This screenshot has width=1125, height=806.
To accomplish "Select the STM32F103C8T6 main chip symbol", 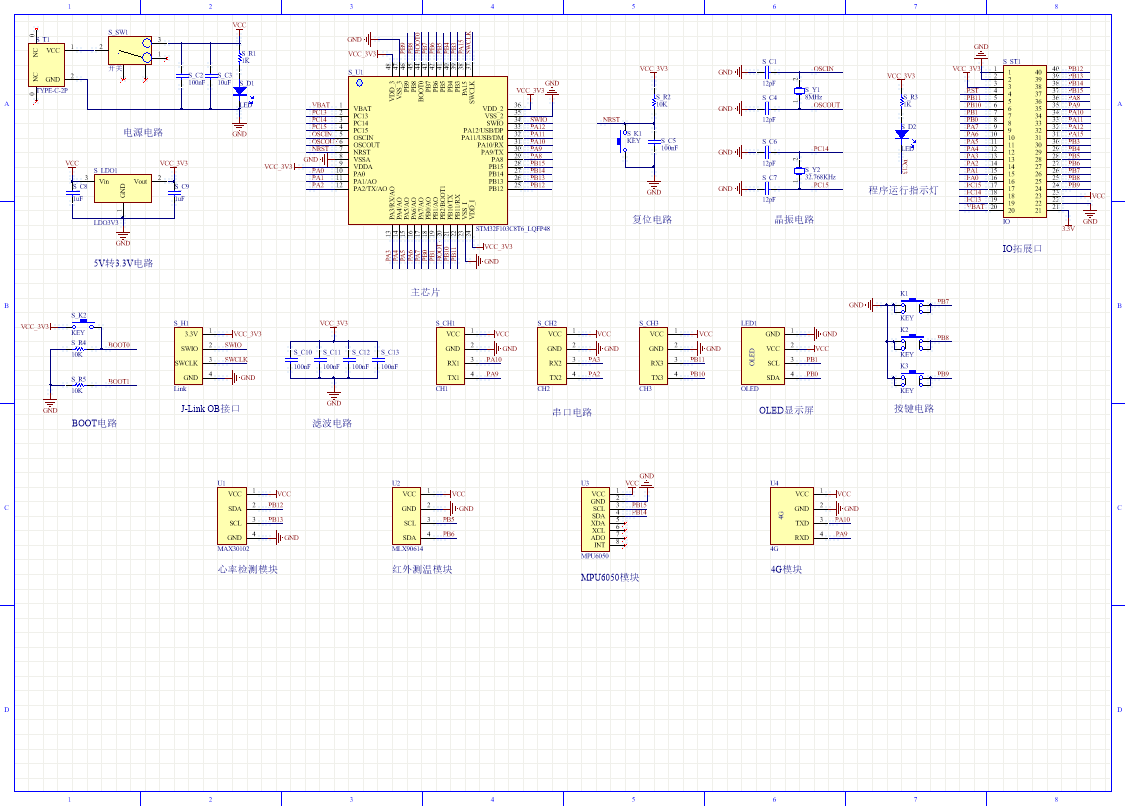I will (x=428, y=151).
